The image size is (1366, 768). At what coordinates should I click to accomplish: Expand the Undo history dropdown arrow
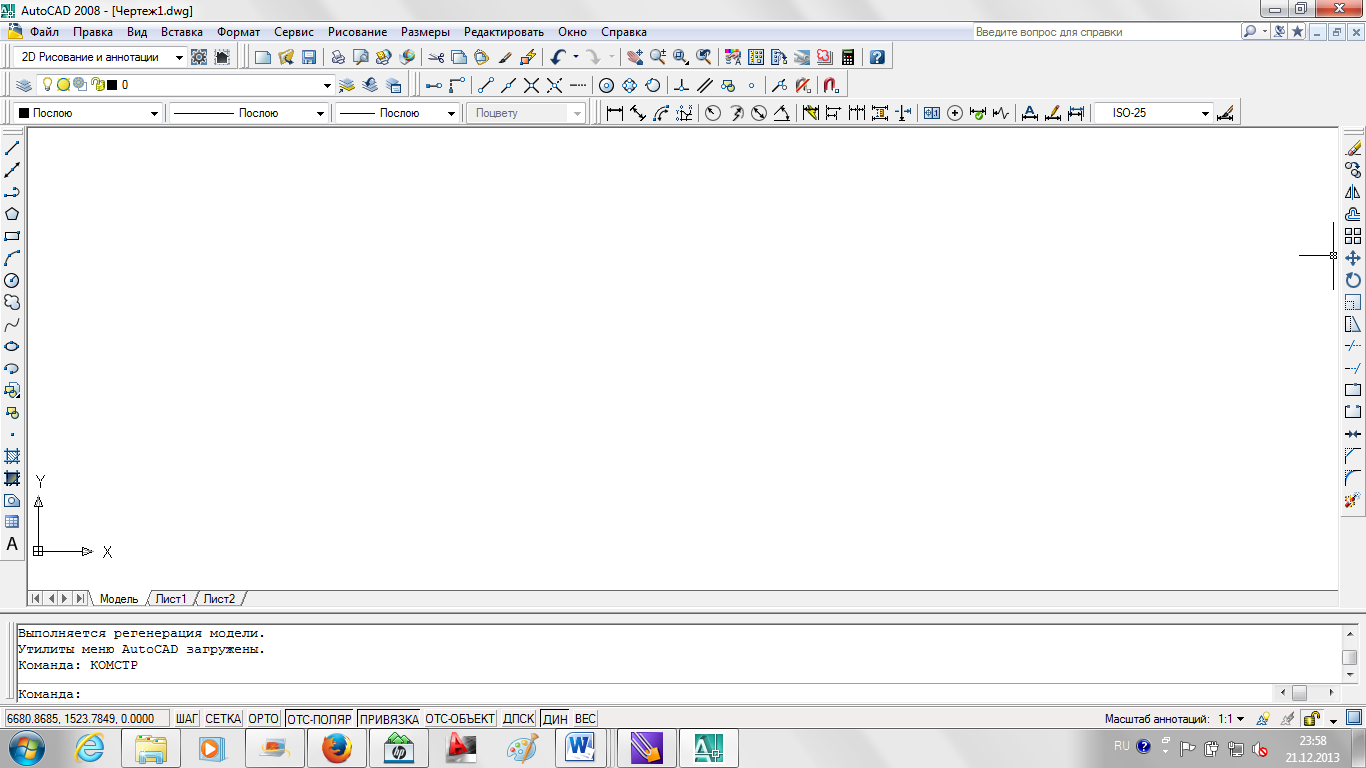click(x=575, y=57)
